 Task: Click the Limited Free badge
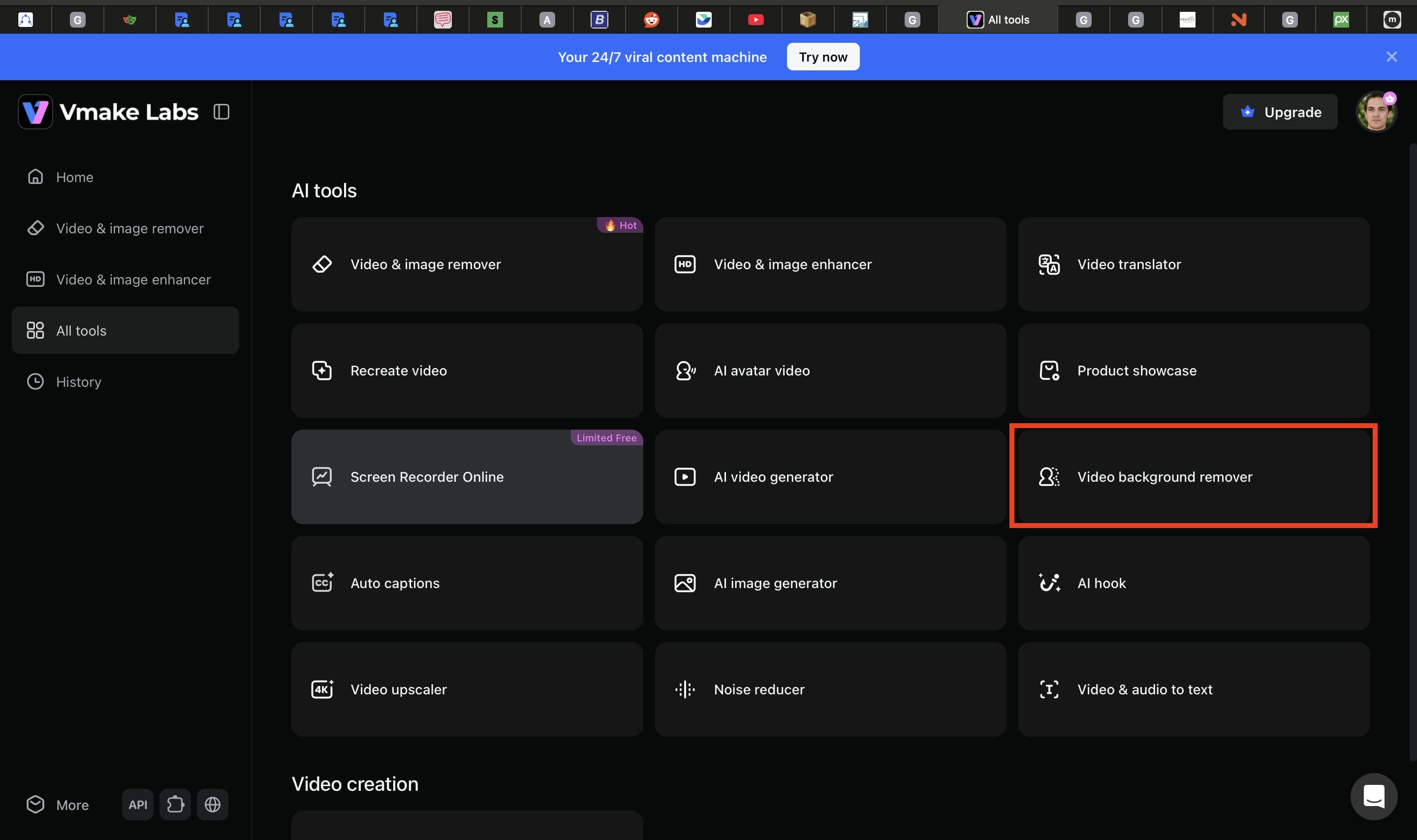tap(606, 437)
